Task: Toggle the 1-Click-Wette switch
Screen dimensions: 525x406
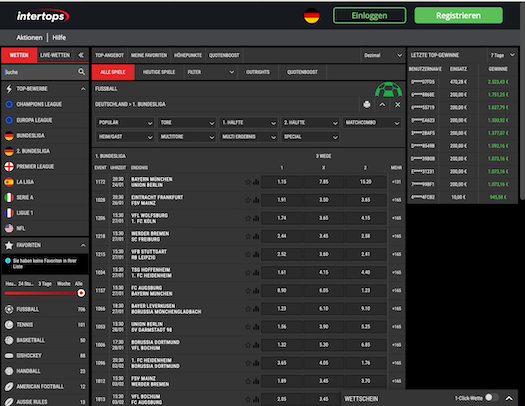Action: tap(492, 398)
